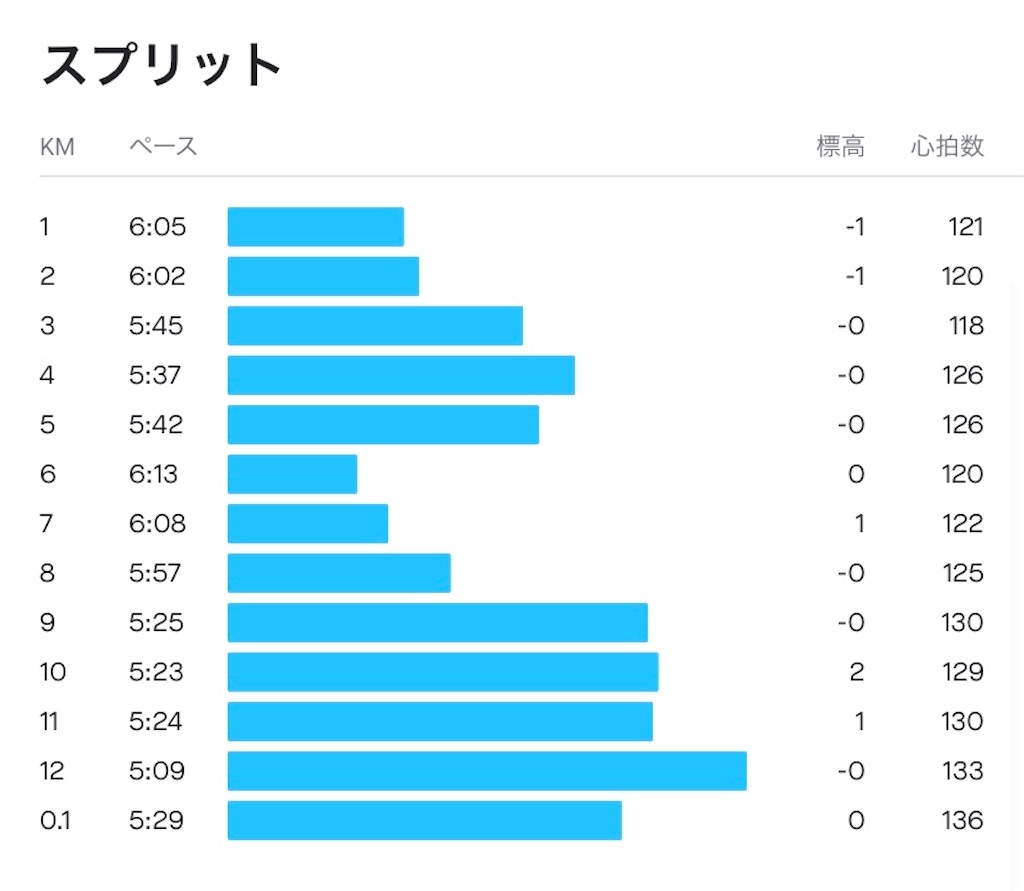Image resolution: width=1024 pixels, height=891 pixels.
Task: Select the kilometer 11 bar
Action: 440,722
